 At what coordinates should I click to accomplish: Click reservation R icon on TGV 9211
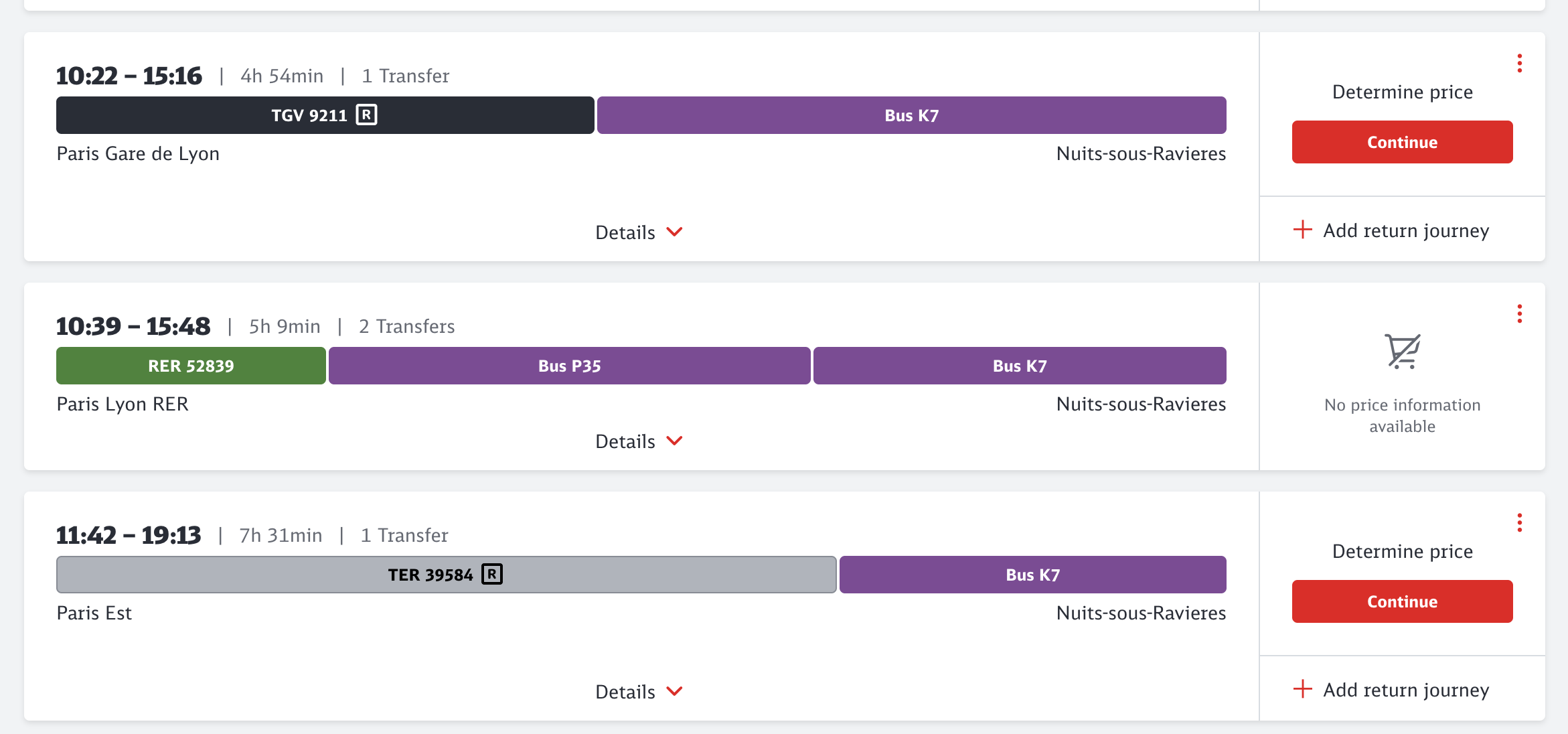[366, 115]
